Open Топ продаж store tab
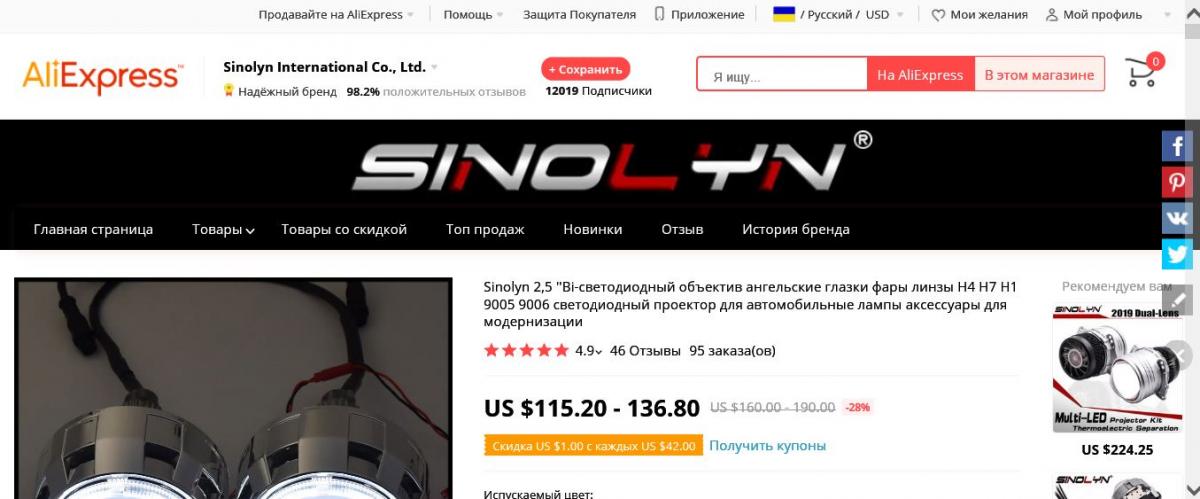Screen dimensions: 1200x499 485,229
